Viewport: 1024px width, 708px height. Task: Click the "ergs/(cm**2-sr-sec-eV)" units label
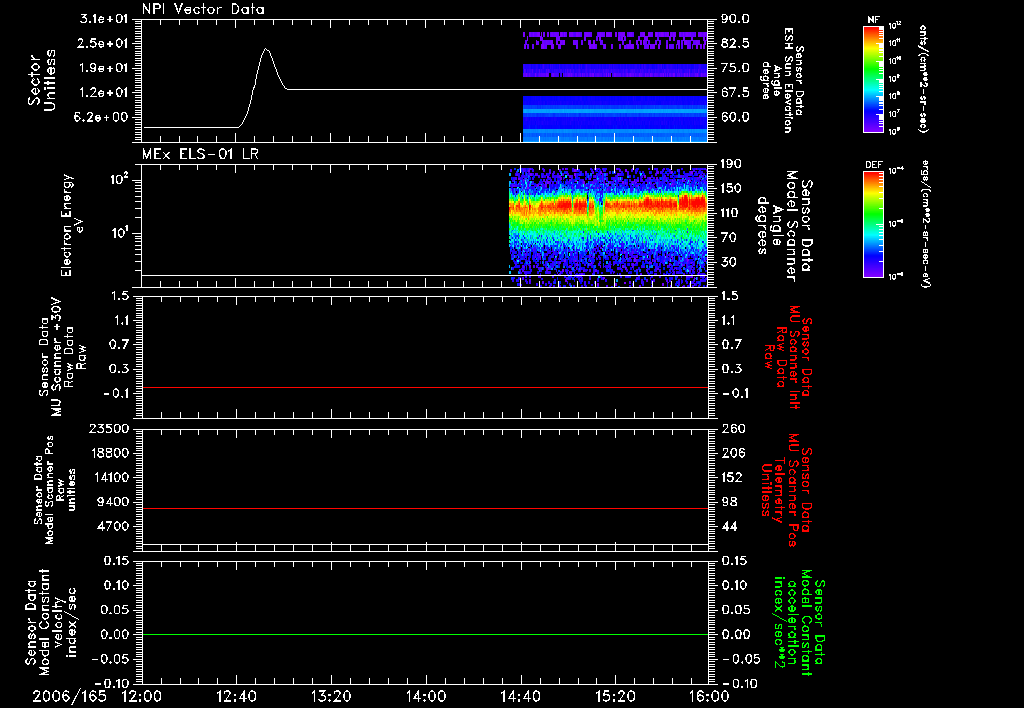tap(924, 223)
